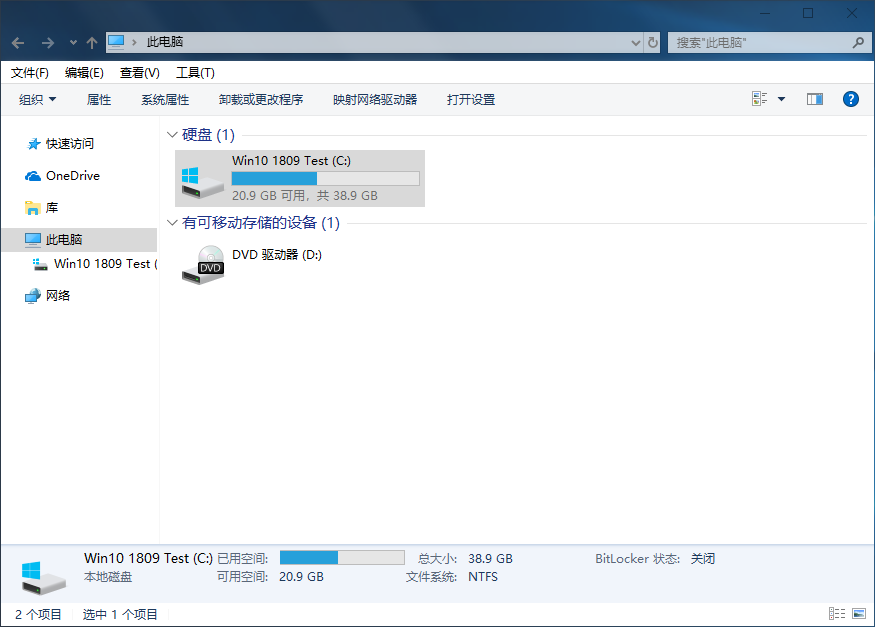Open the address bar history dropdown
The width and height of the screenshot is (875, 627).
click(635, 43)
